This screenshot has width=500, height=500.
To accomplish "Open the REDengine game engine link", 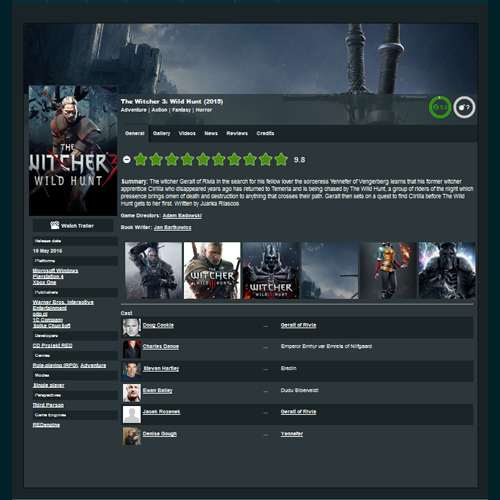I will [x=46, y=425].
